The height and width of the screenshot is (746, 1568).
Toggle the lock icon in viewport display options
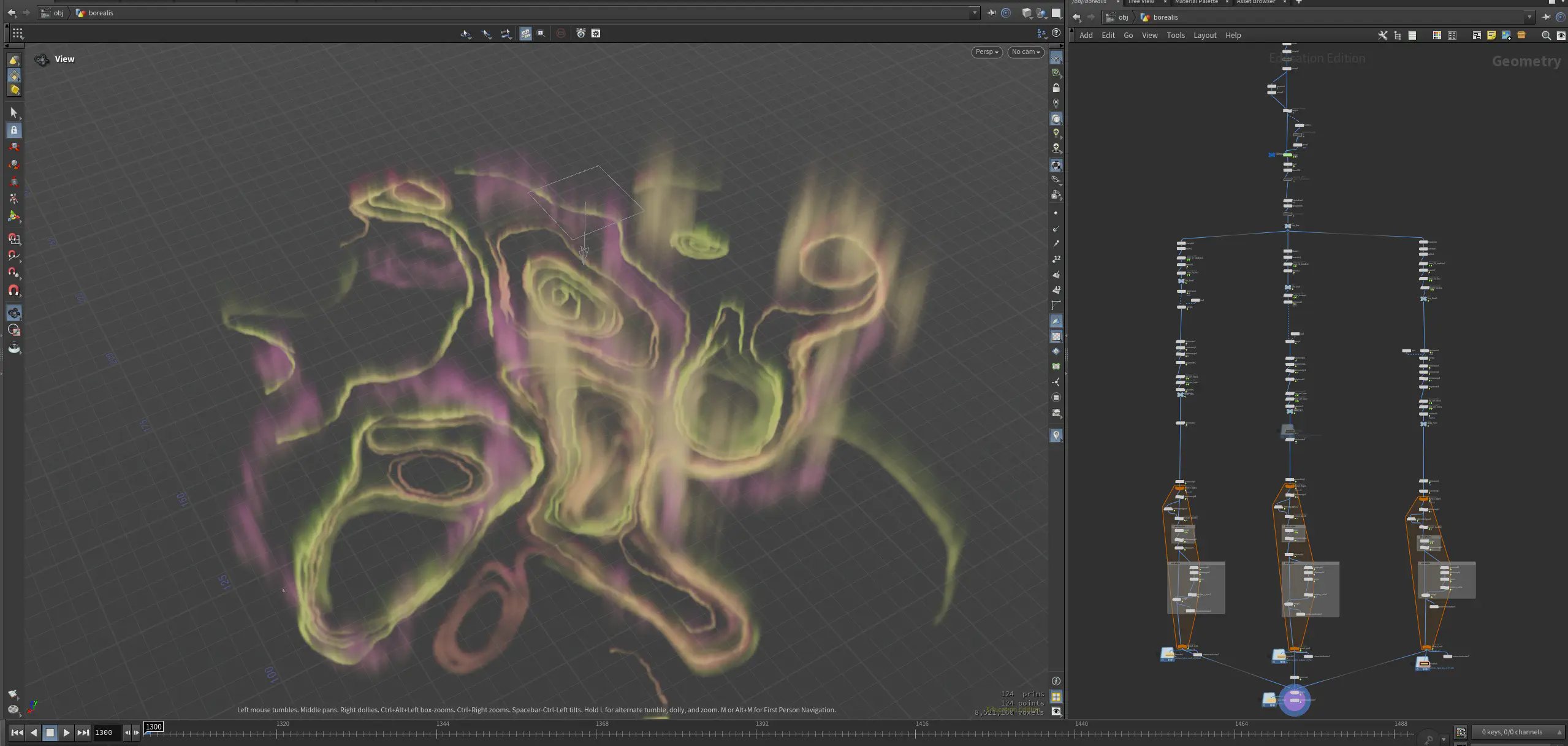pyautogui.click(x=1056, y=88)
